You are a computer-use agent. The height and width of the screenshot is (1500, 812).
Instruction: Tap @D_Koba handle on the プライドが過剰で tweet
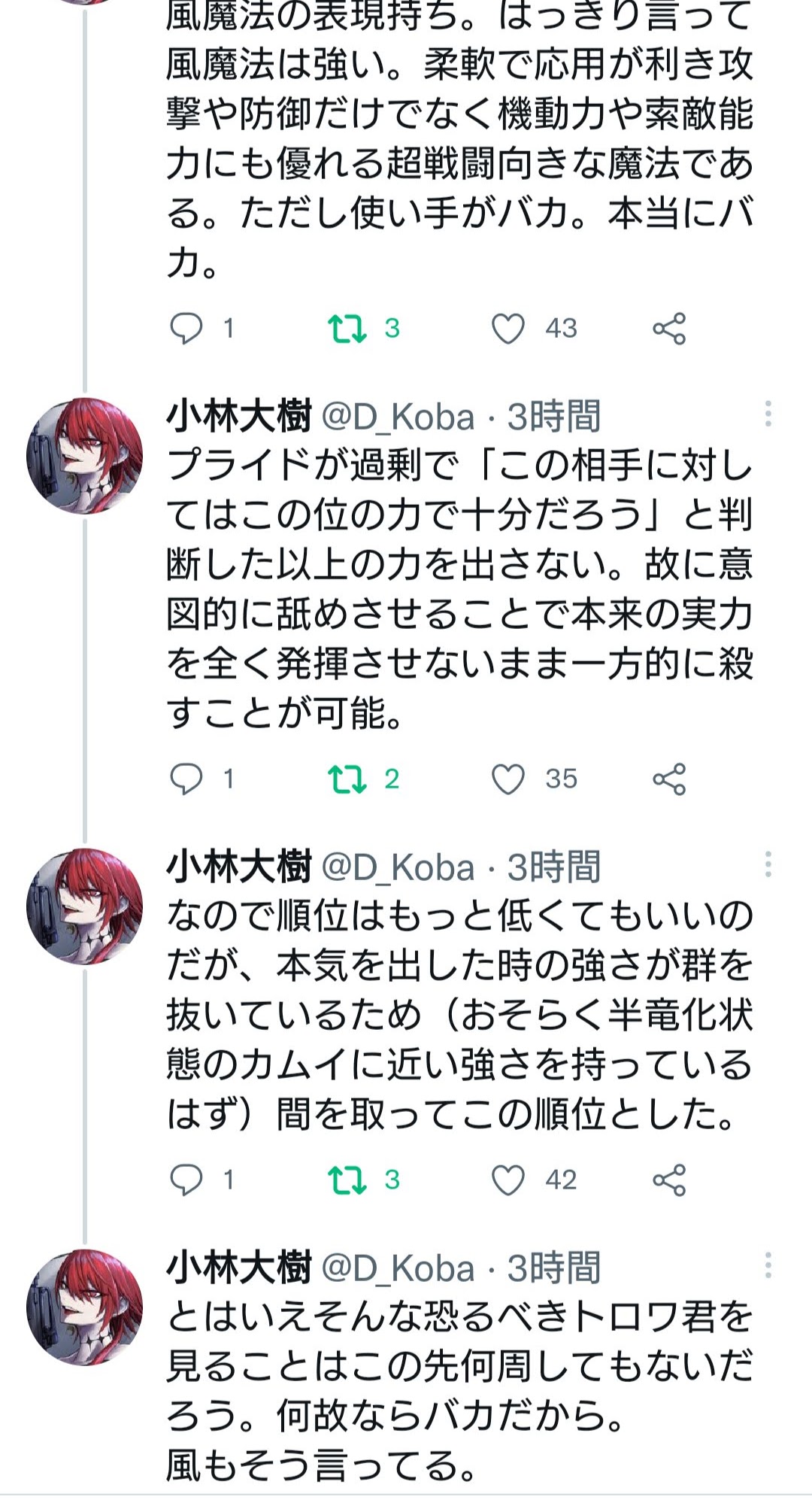click(x=398, y=417)
